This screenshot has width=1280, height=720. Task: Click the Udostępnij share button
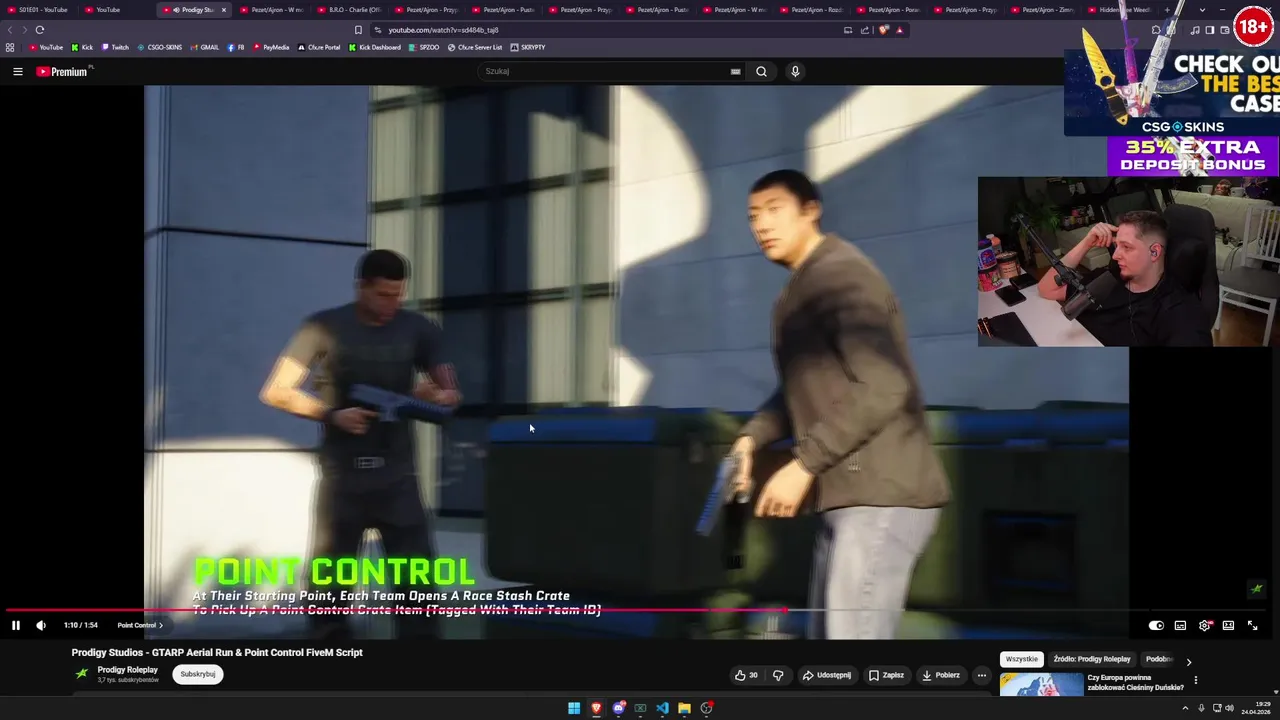click(827, 675)
